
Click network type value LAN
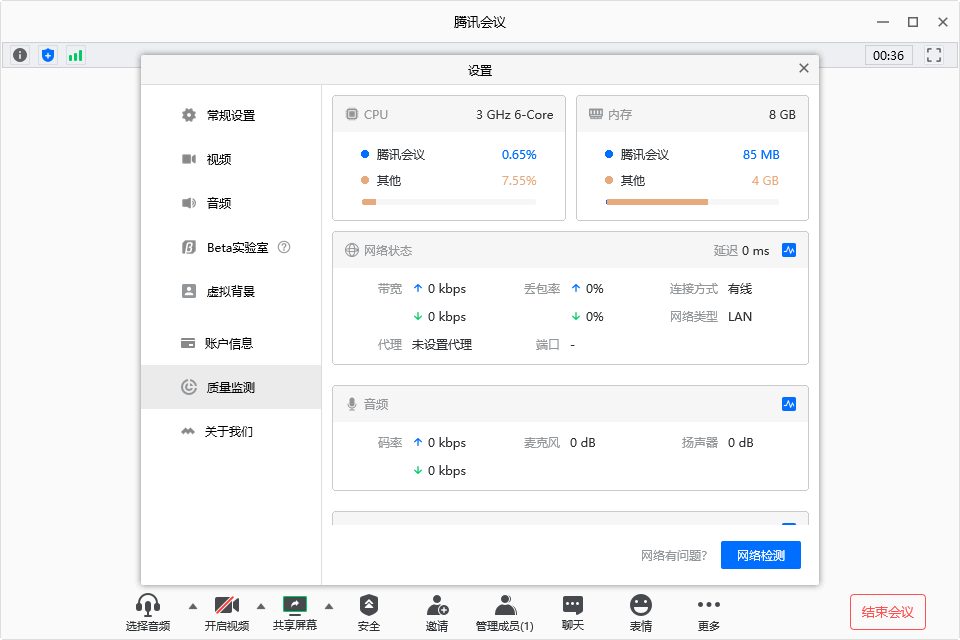pos(740,317)
